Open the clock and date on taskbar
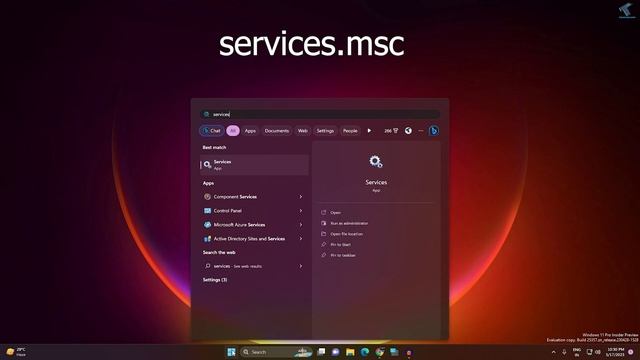 [616, 352]
